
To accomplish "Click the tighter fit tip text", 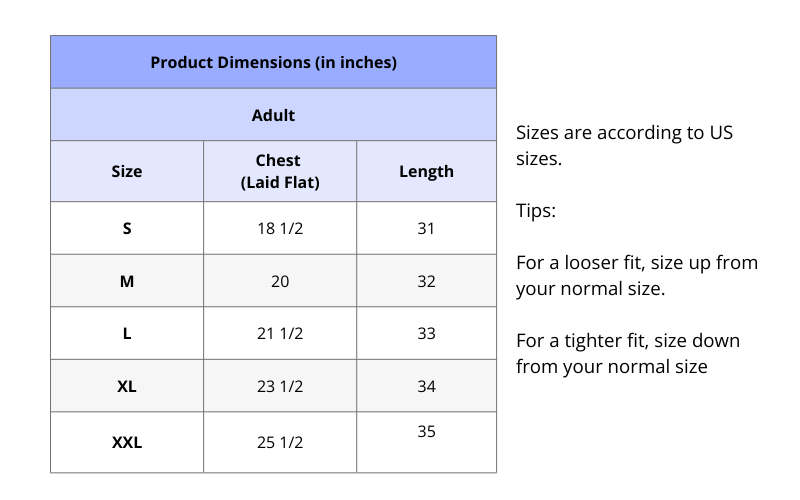I will 628,353.
